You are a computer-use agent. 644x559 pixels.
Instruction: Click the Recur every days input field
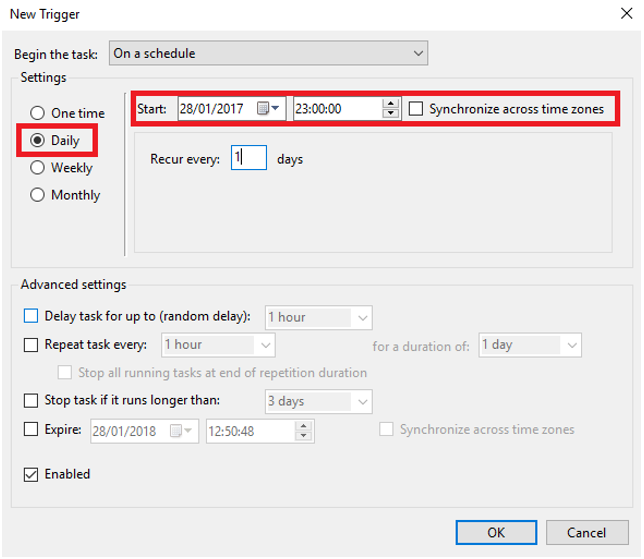click(x=248, y=158)
